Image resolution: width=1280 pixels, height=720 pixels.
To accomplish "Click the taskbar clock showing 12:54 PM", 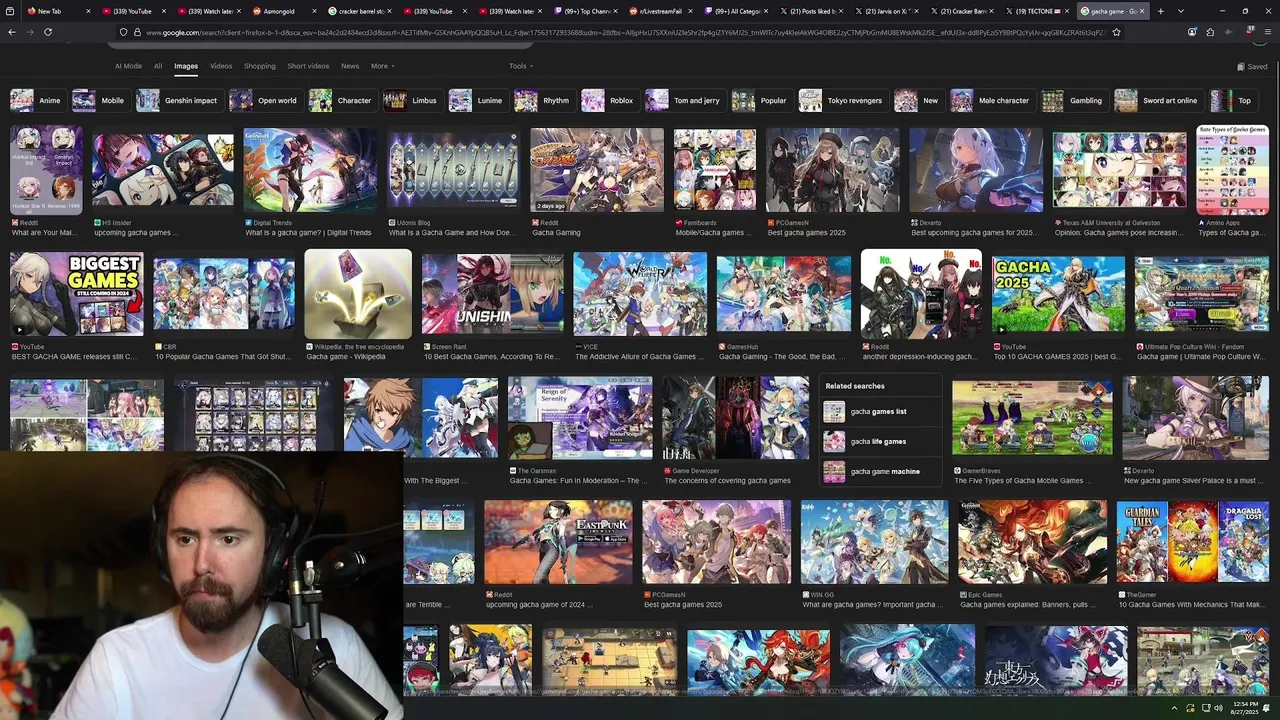I will point(1245,708).
